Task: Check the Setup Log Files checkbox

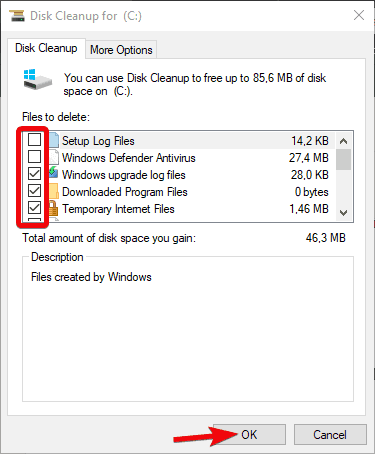Action: 34,139
